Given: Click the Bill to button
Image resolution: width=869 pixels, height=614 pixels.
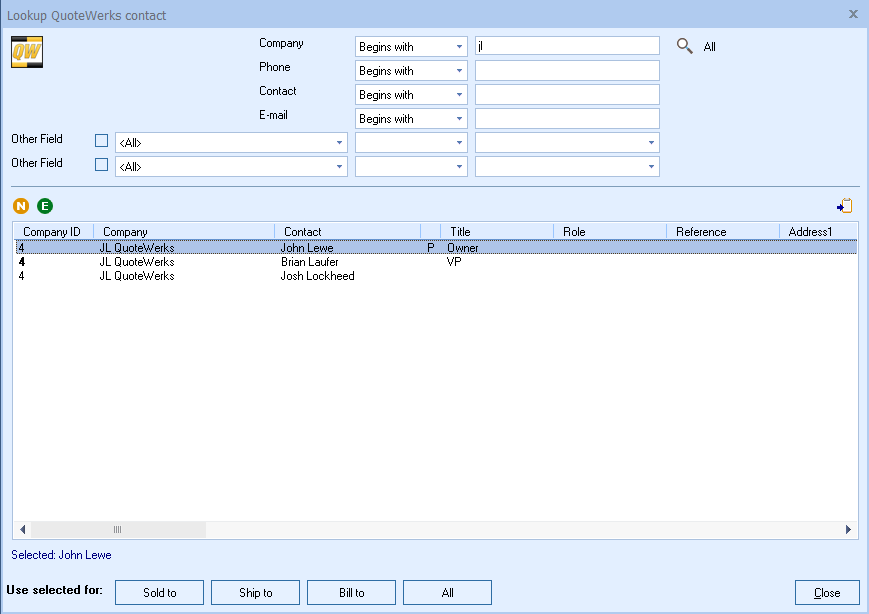Looking at the screenshot, I should 351,592.
